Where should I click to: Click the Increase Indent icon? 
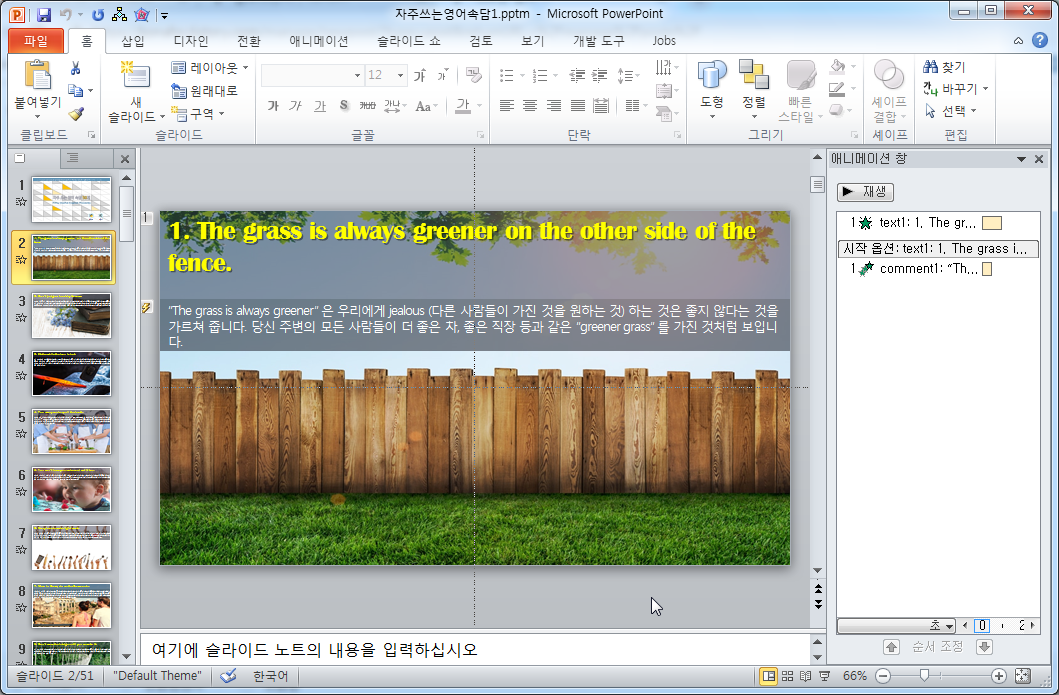[x=599, y=75]
